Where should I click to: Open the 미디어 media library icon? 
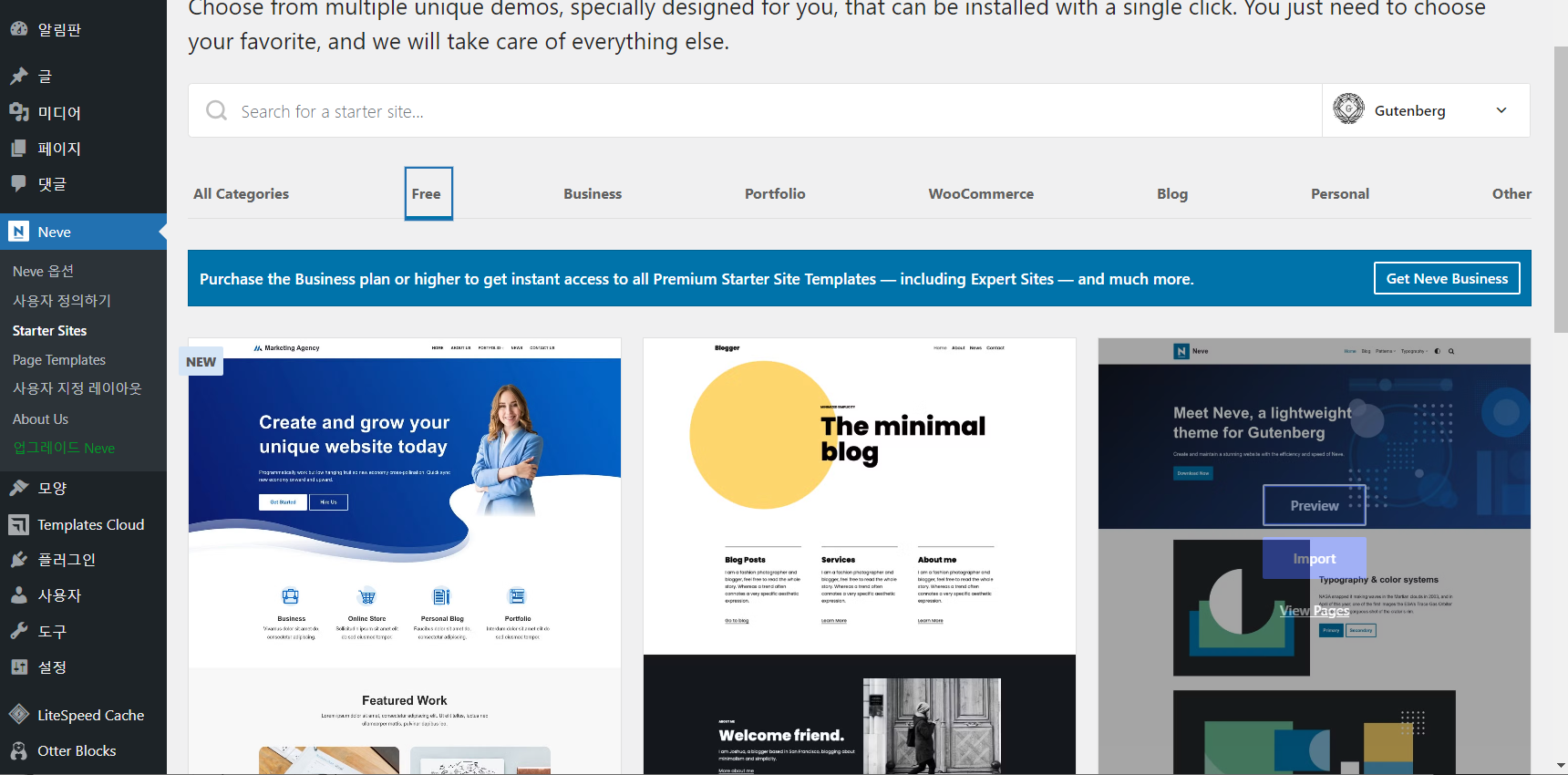(19, 112)
